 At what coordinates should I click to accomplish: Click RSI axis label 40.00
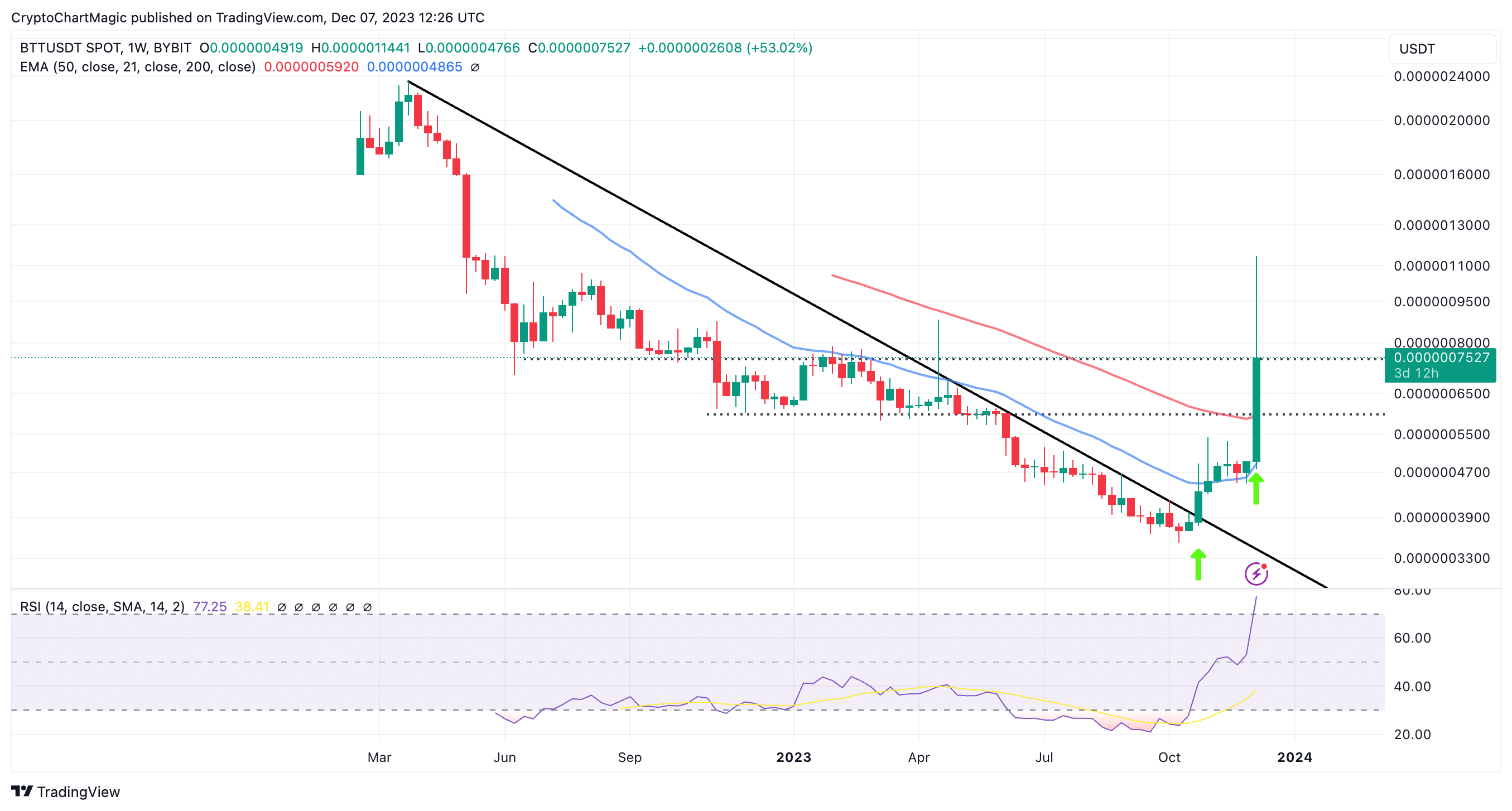(x=1412, y=686)
